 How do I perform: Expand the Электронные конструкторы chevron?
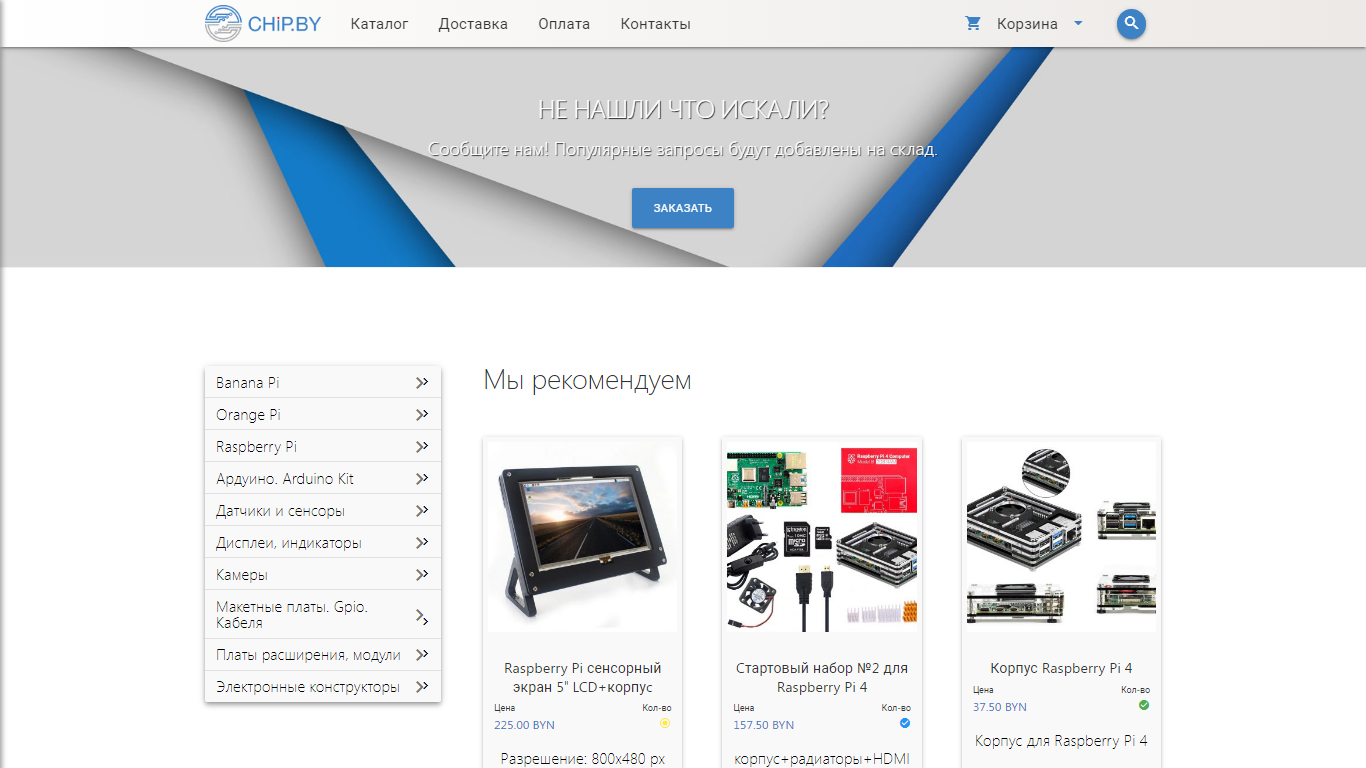422,686
